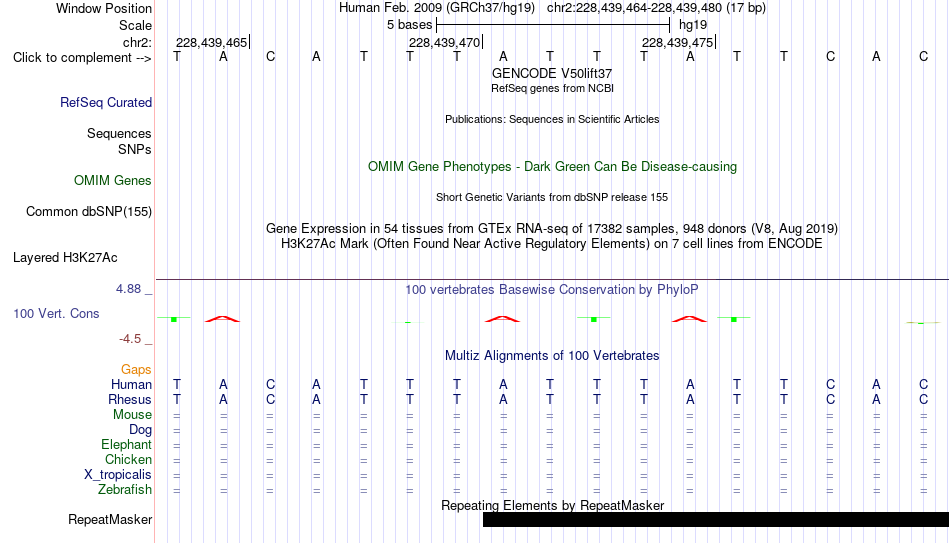The height and width of the screenshot is (543, 950).
Task: Select the X_tropicalis species label
Action: pos(118,475)
